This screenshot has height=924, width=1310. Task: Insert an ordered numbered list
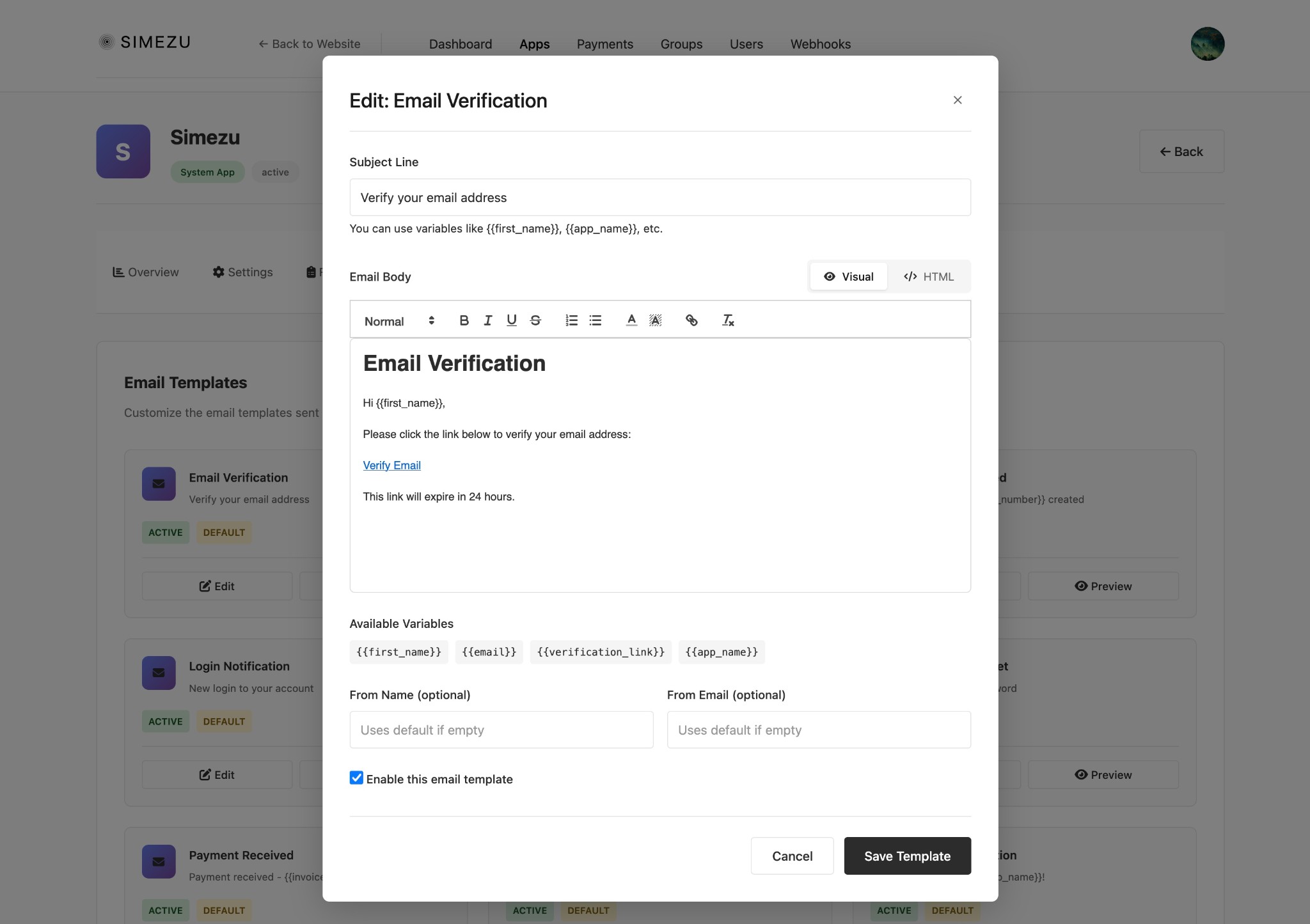coord(572,320)
